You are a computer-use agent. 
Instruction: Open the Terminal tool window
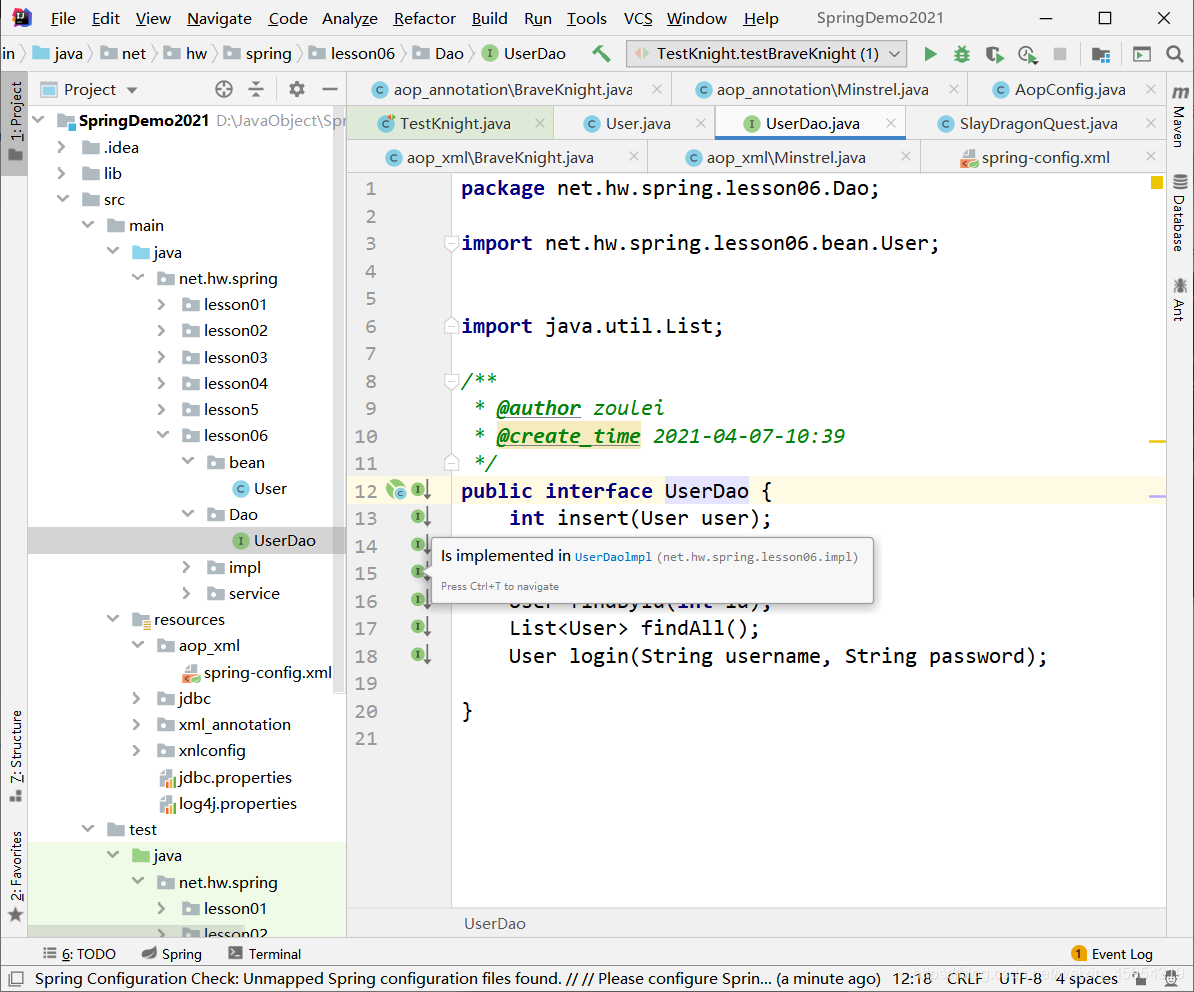[264, 954]
